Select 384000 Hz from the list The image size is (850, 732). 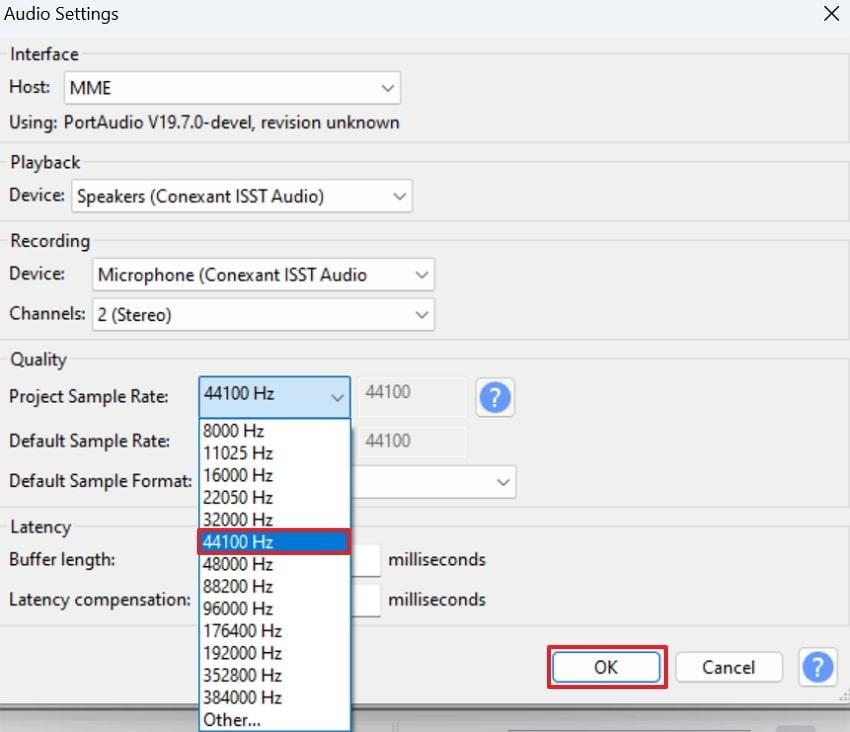(274, 697)
